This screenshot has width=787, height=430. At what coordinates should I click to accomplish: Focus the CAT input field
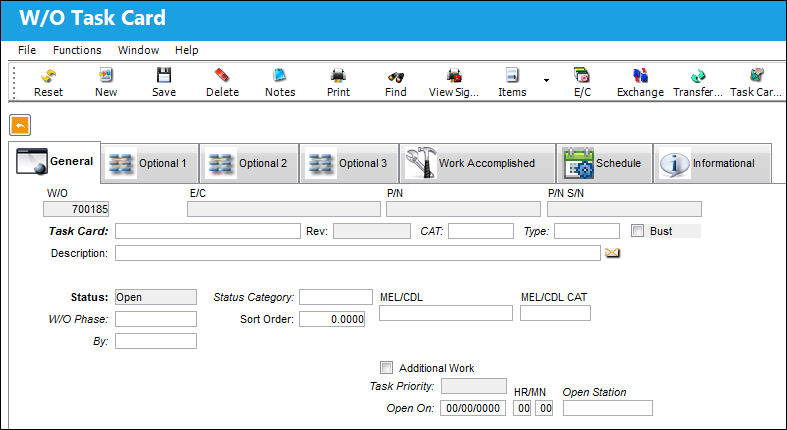481,231
